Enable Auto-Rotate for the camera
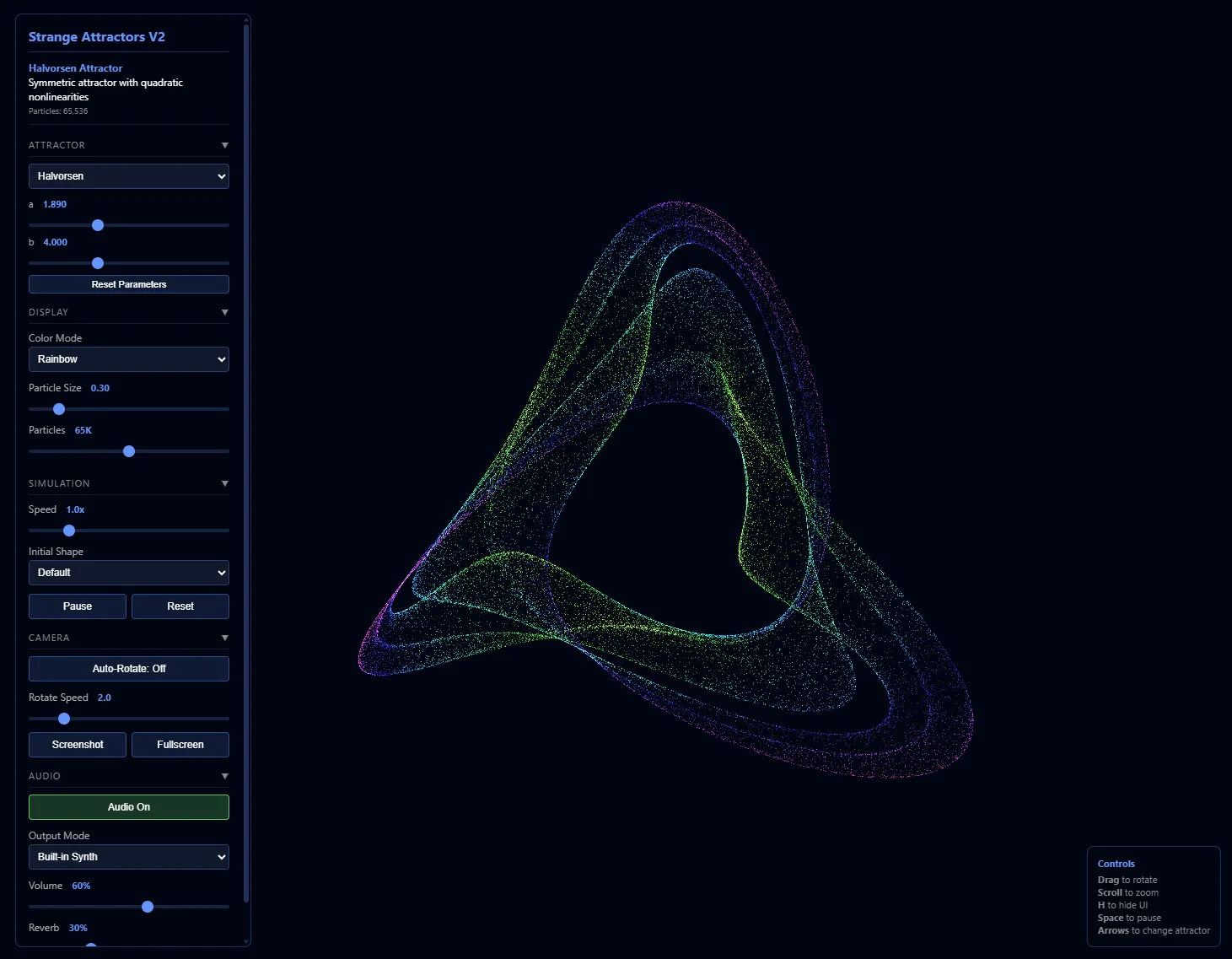This screenshot has height=959, width=1232. coord(128,668)
